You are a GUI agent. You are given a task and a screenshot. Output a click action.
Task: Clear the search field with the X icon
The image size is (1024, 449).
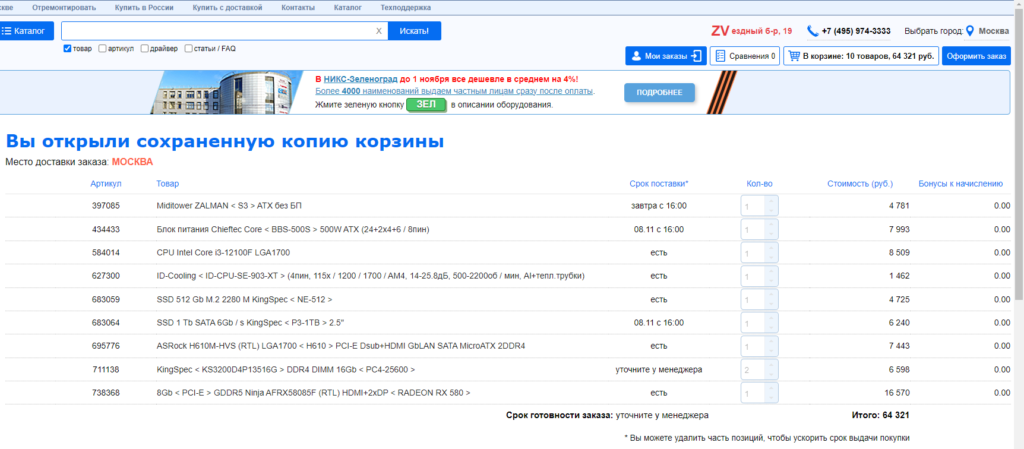(x=379, y=31)
